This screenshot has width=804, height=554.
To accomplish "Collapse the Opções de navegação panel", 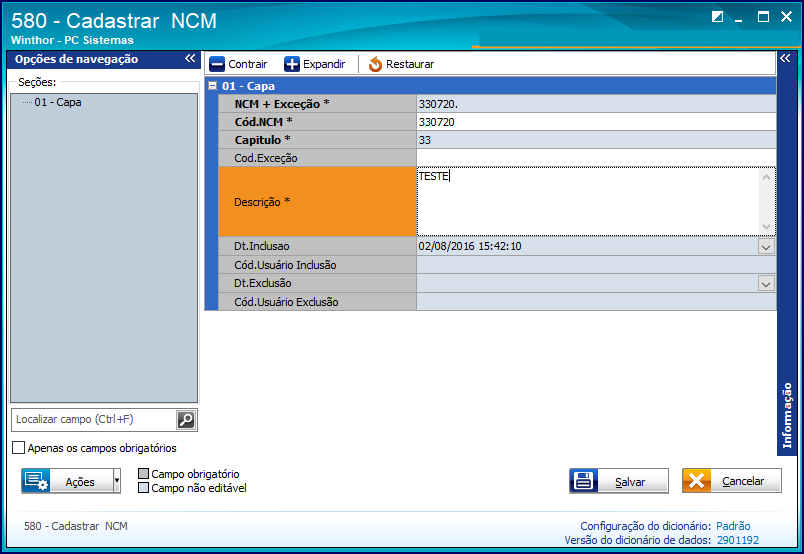I will [x=190, y=58].
